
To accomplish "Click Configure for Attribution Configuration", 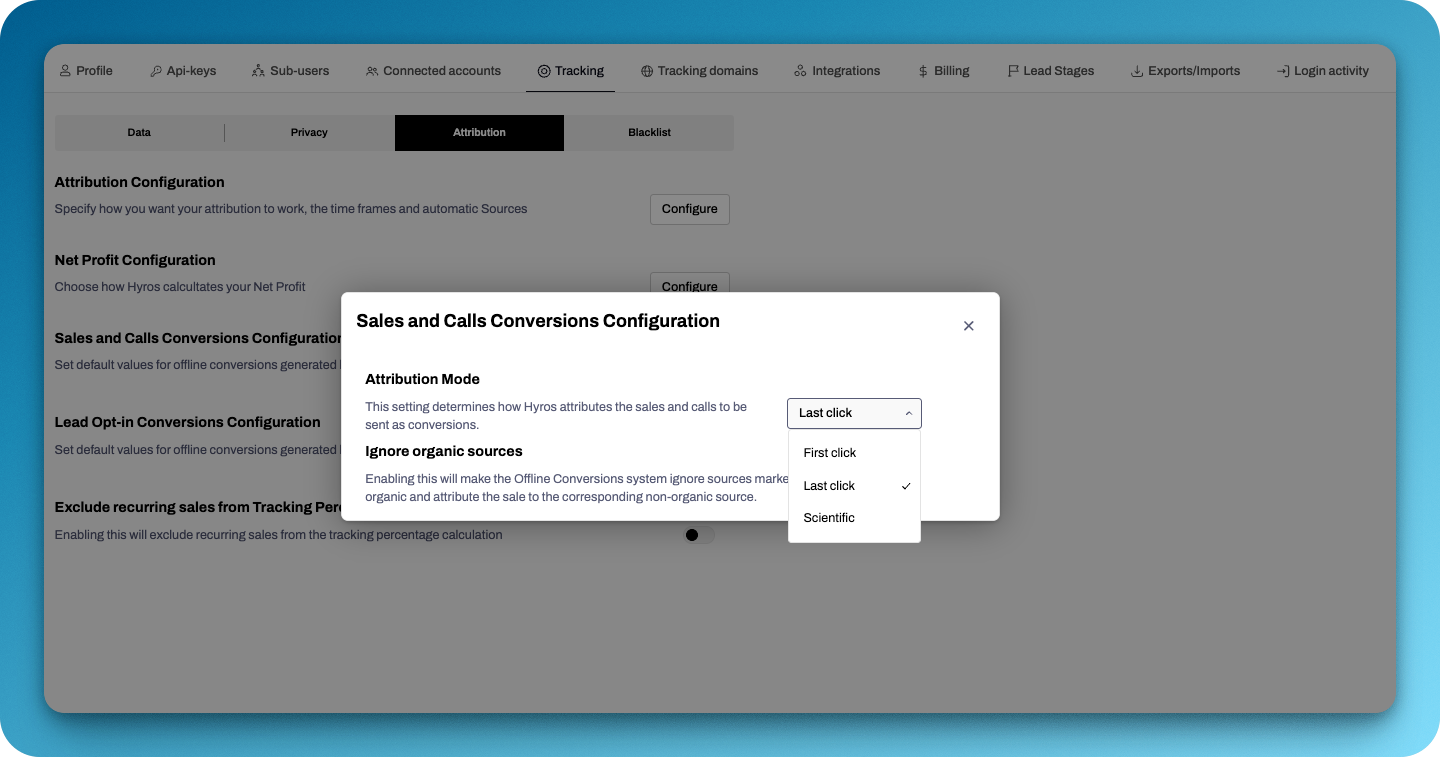I will coord(689,209).
